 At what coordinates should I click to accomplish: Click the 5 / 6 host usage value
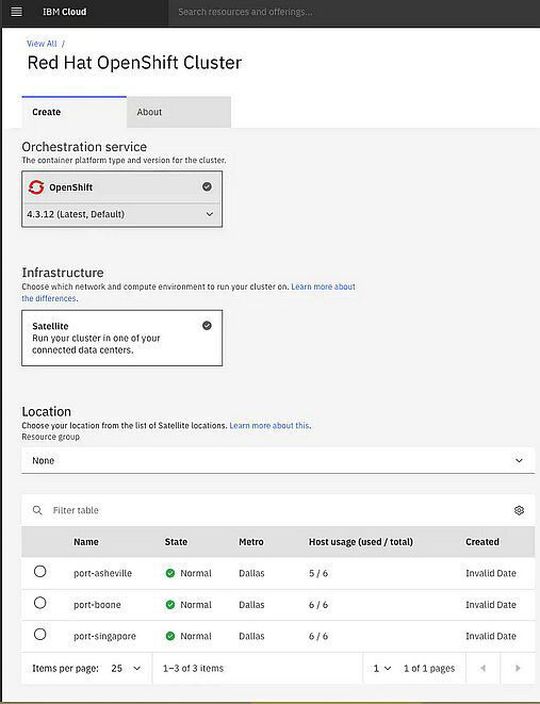pos(318,573)
